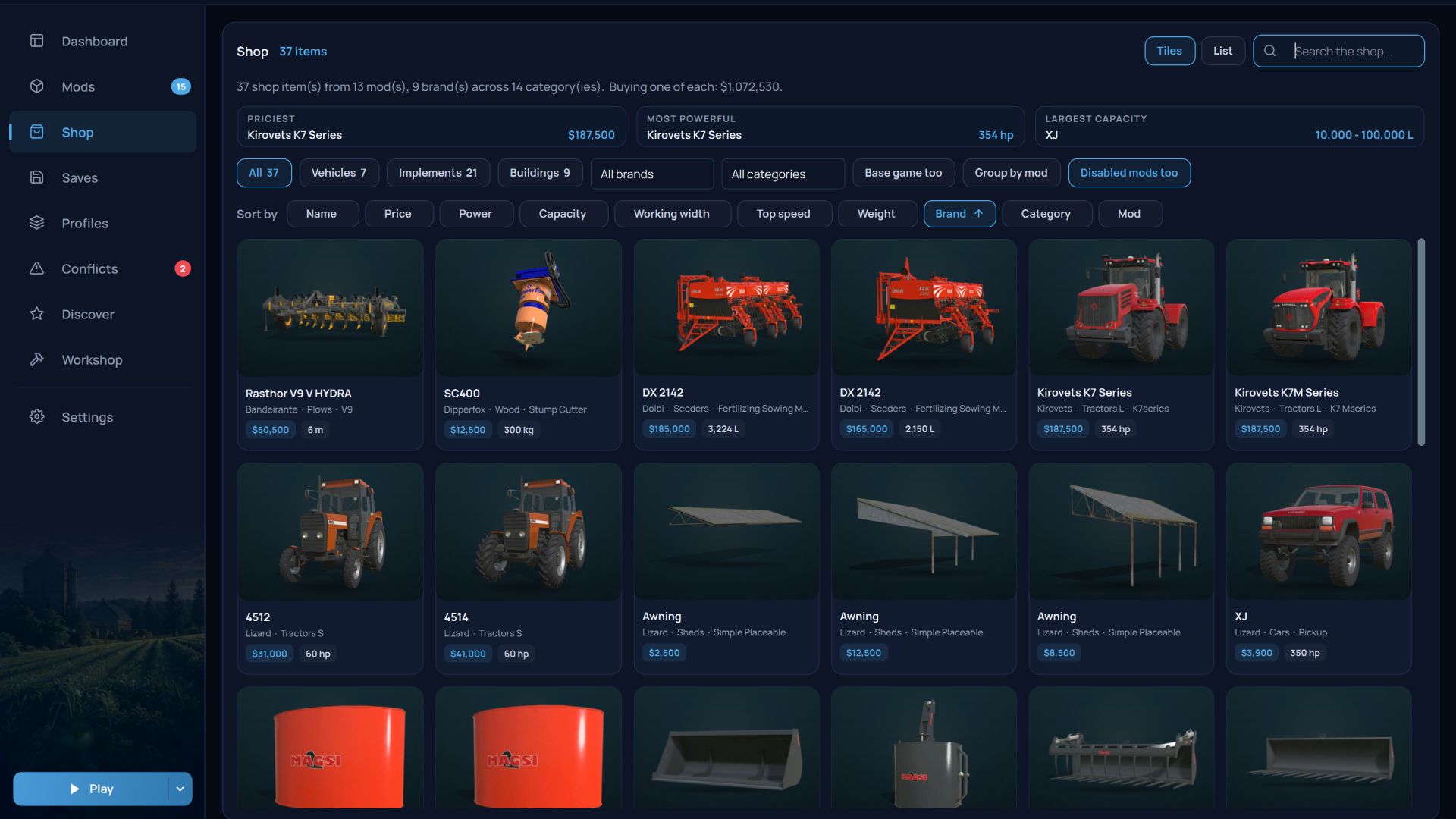Click the Profiles layers icon

point(36,223)
